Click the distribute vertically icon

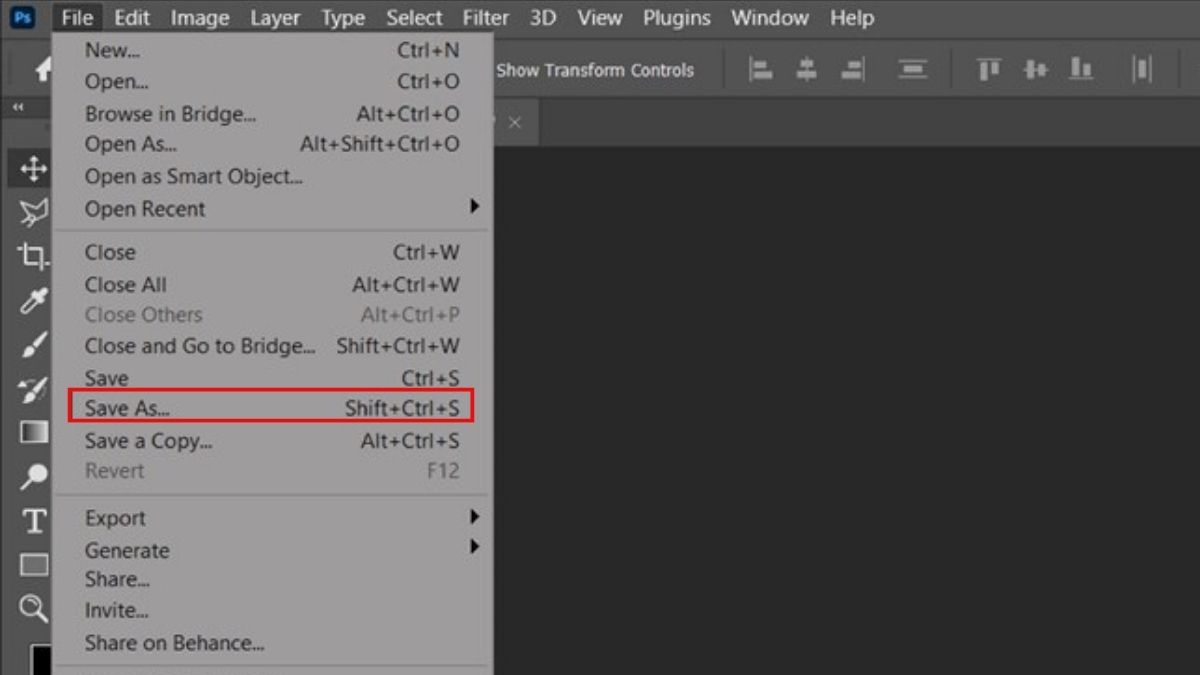(x=911, y=69)
